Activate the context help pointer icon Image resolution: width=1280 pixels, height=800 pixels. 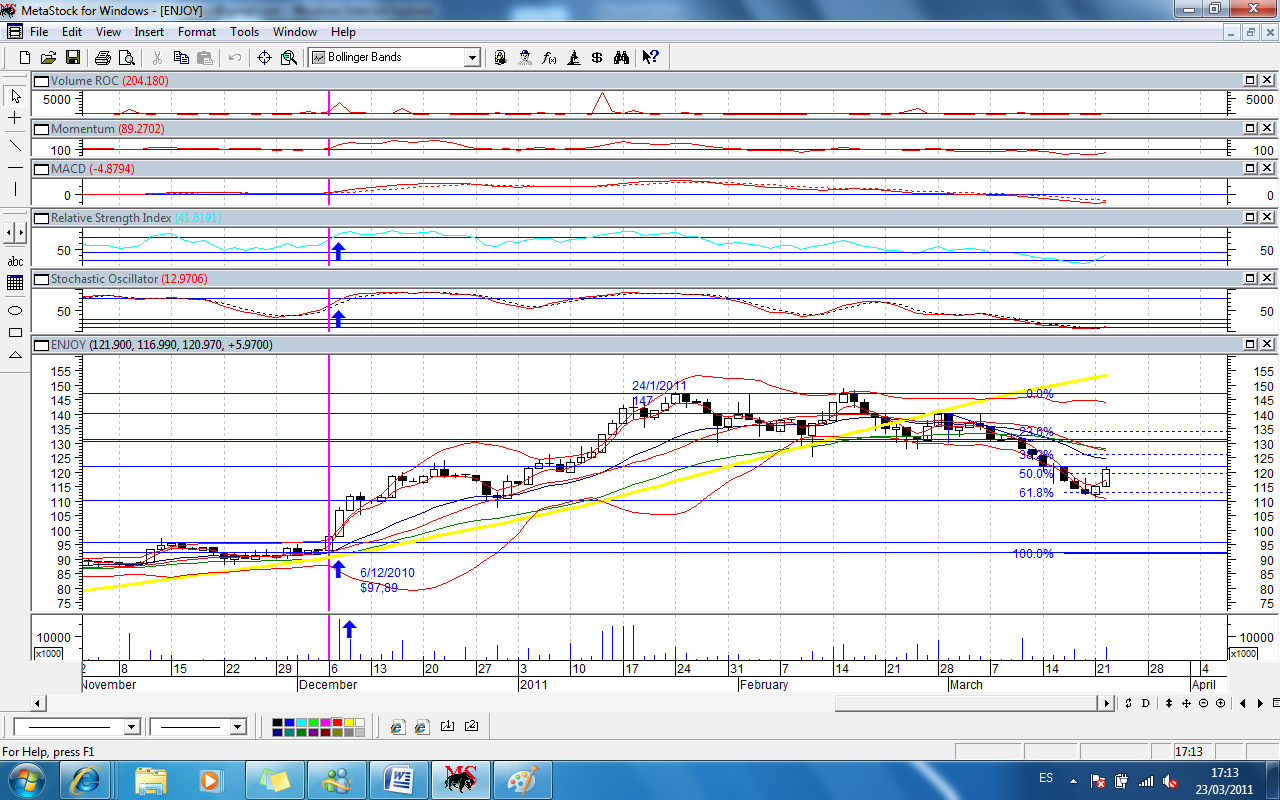coord(650,57)
